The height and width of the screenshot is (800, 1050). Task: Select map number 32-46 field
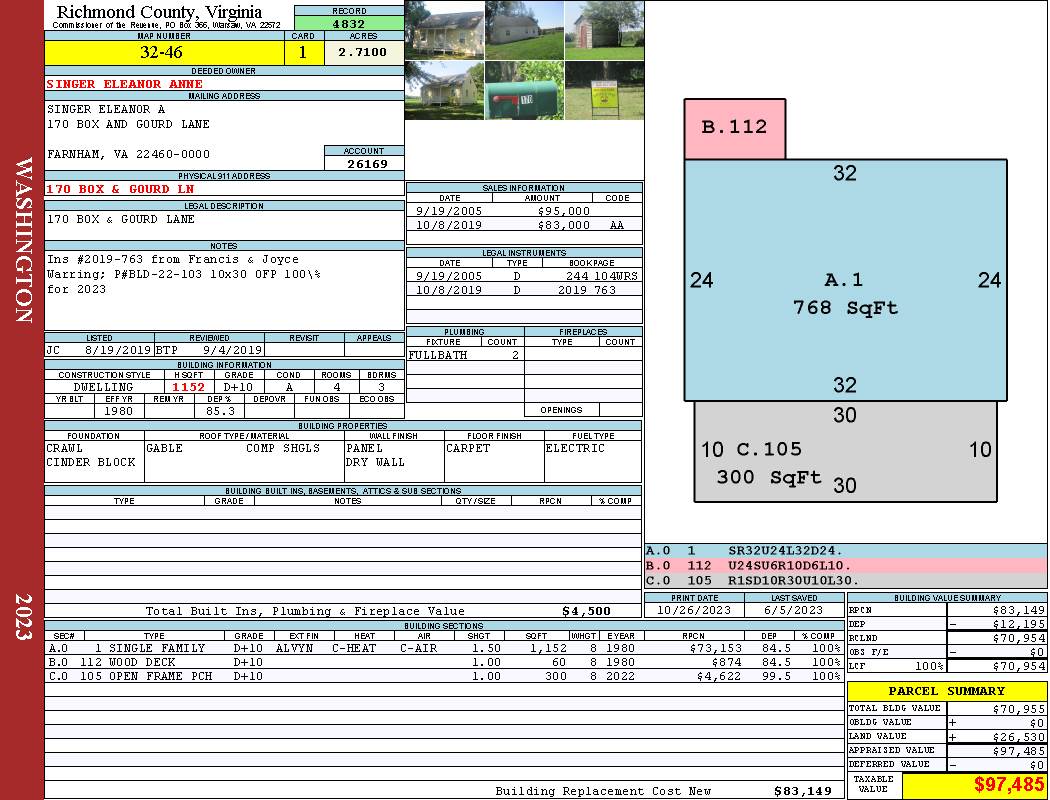point(164,52)
